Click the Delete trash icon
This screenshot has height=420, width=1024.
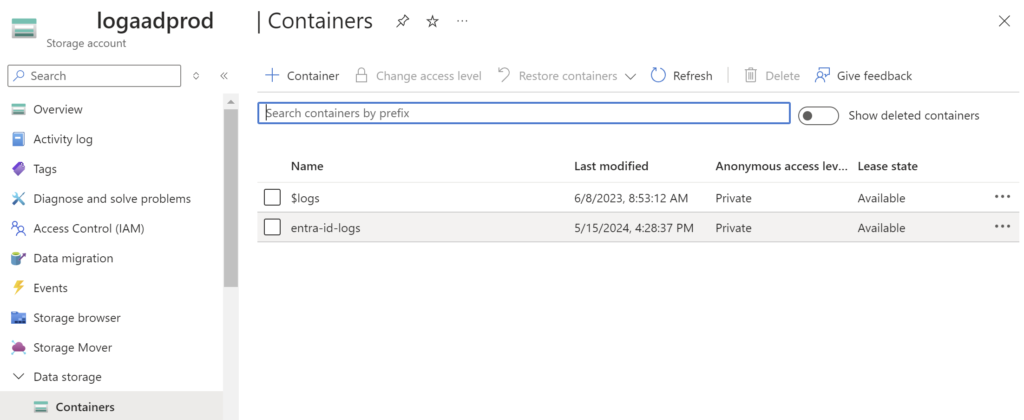point(751,76)
